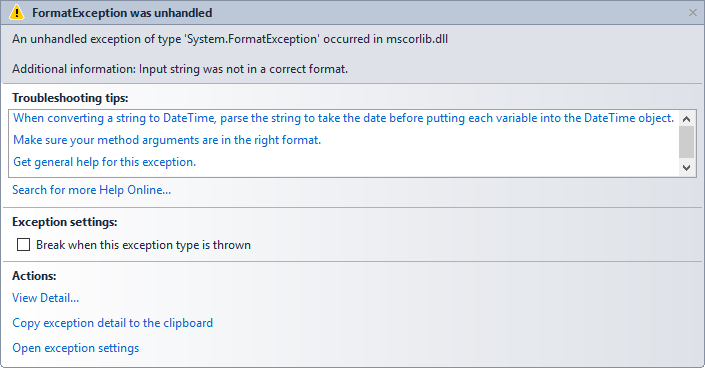Click the yellow warning triangle icon
Image resolution: width=705 pixels, height=369 pixels.
click(17, 13)
